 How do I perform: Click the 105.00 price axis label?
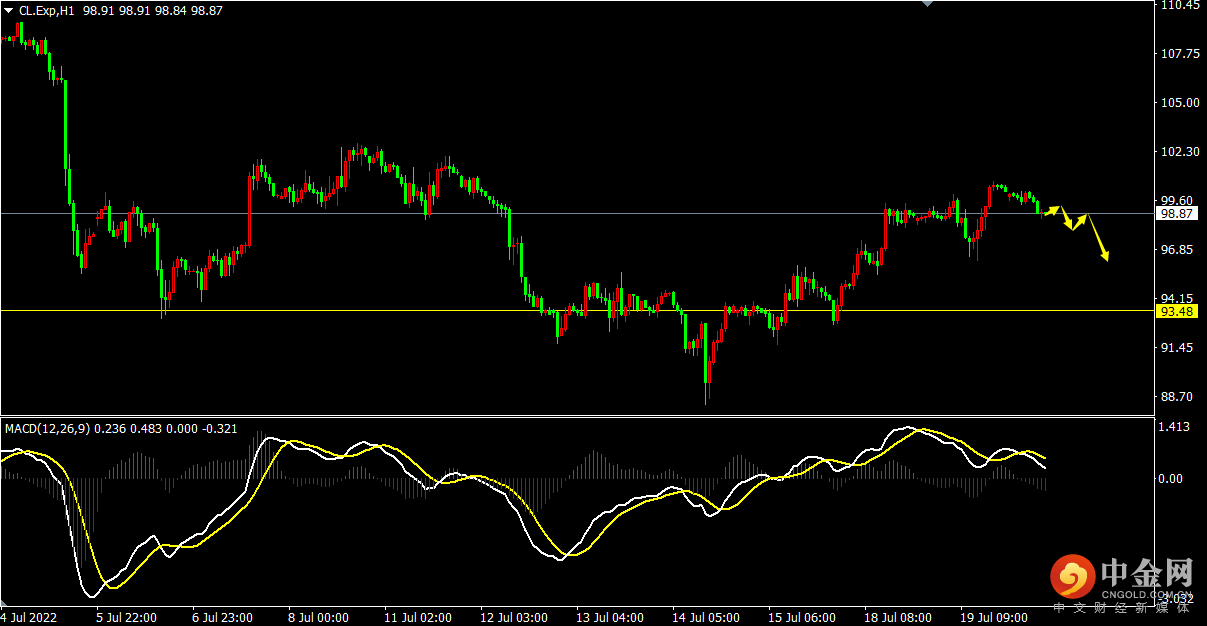tap(1180, 103)
